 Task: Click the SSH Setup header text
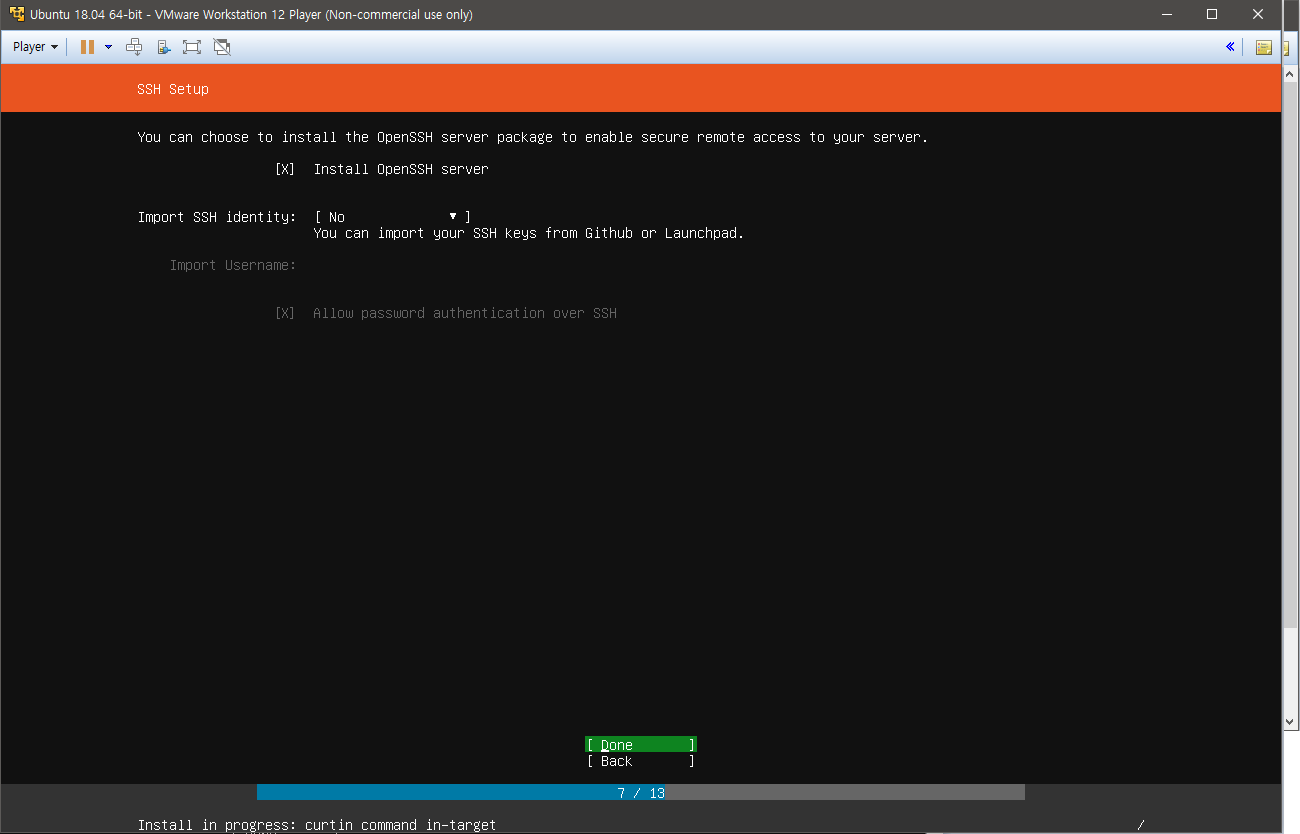pyautogui.click(x=173, y=89)
